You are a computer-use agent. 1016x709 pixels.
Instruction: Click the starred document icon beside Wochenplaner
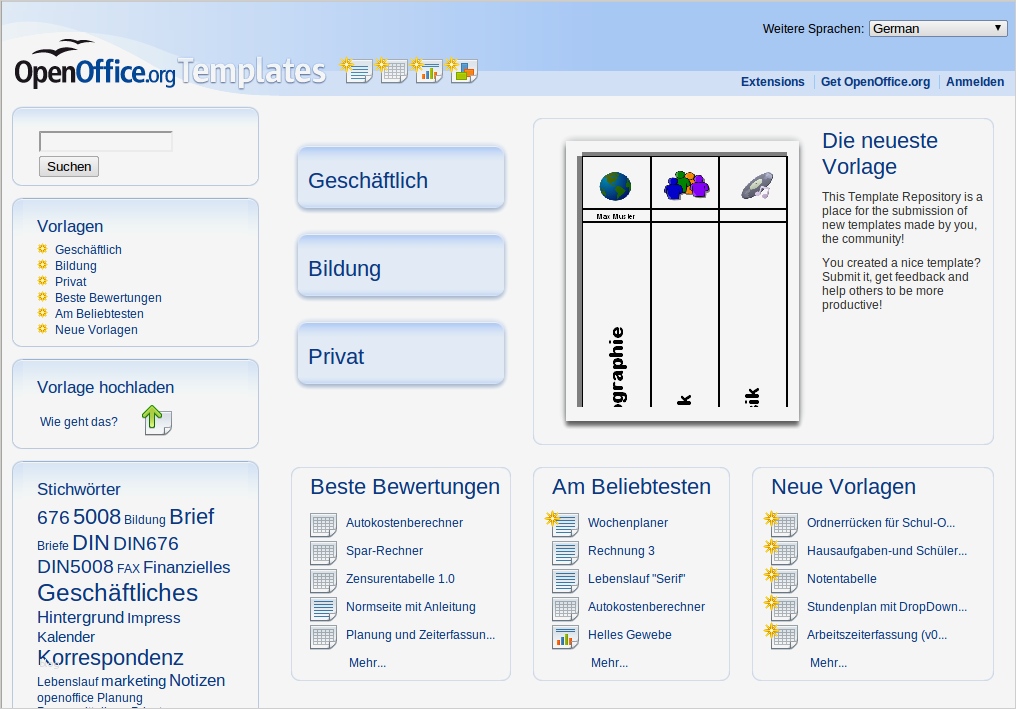565,523
